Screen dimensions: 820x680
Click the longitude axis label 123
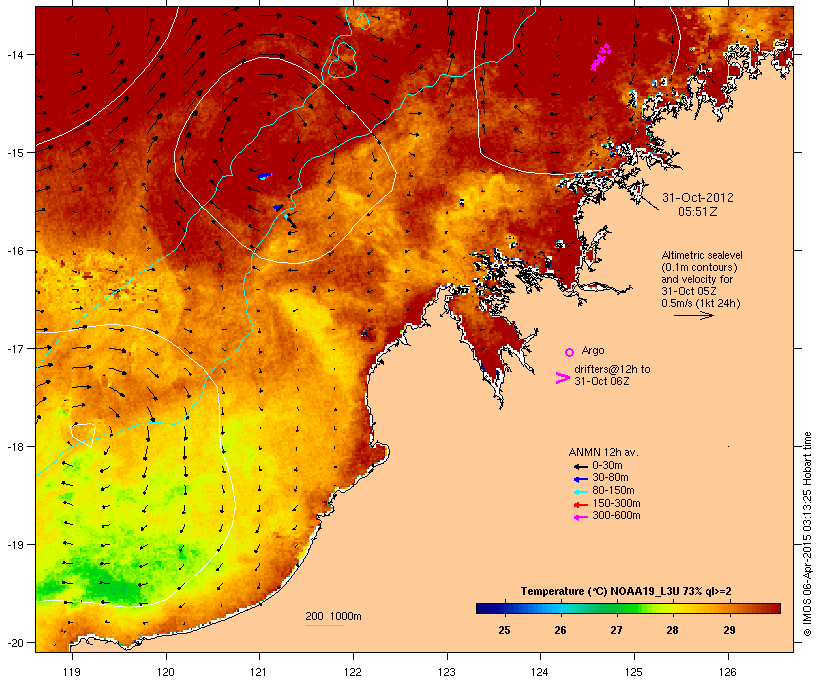point(447,672)
